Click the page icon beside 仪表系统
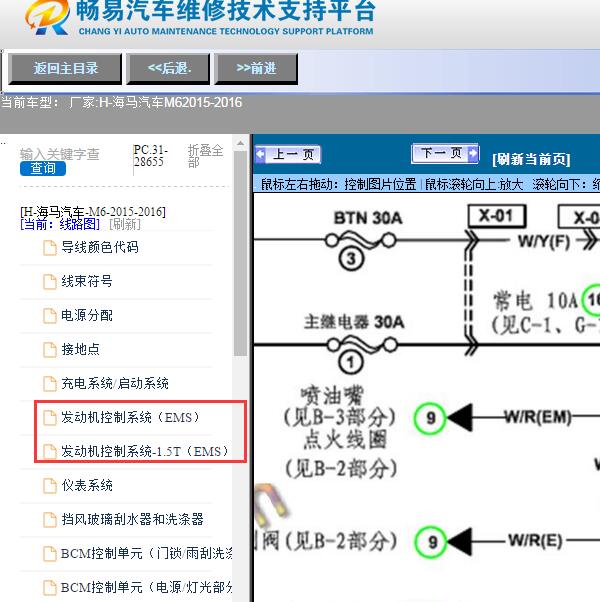Image resolution: width=600 pixels, height=602 pixels. [50, 486]
